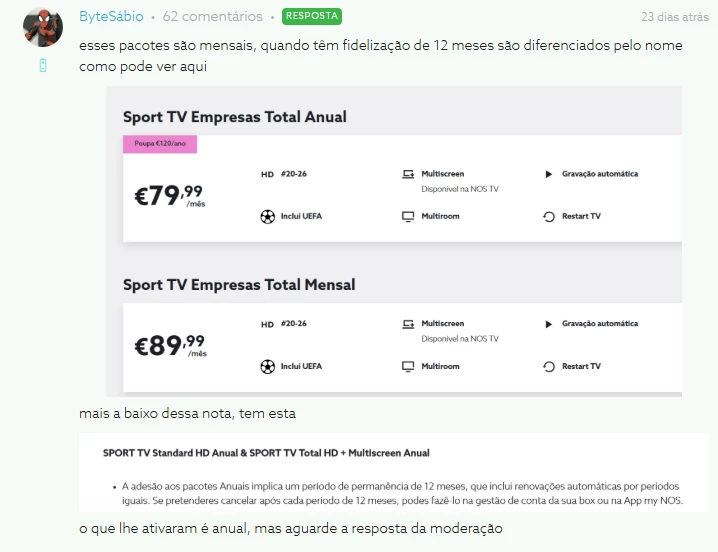
Task: Click the '23 dias atrás' timestamp
Action: (x=675, y=17)
